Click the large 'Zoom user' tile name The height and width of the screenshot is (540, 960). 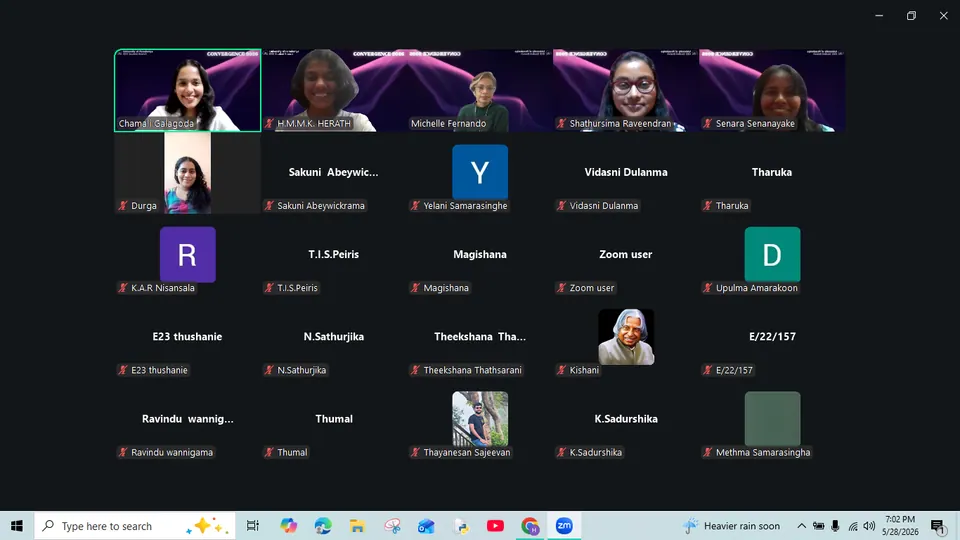(x=626, y=254)
